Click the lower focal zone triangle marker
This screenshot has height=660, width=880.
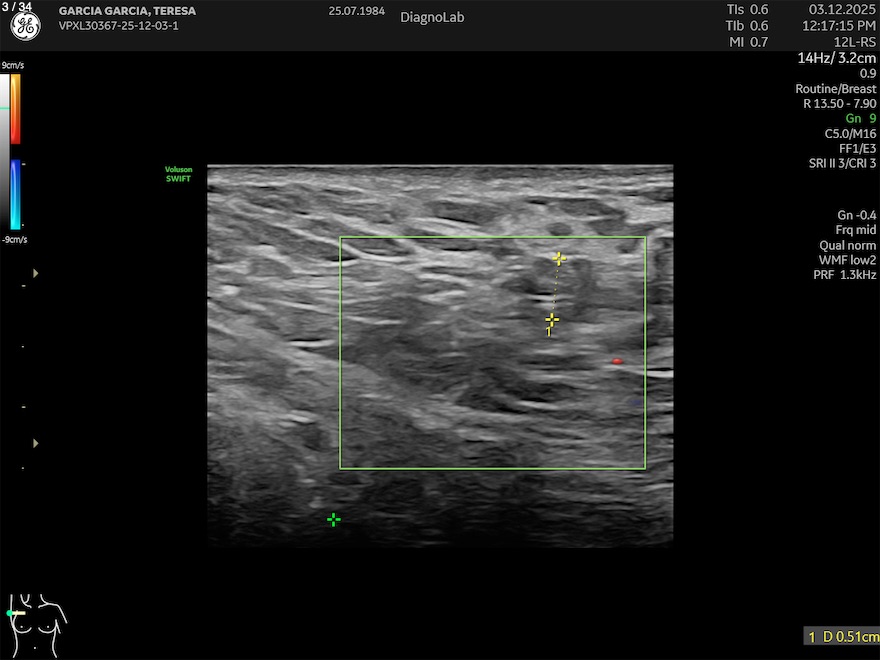(x=37, y=442)
